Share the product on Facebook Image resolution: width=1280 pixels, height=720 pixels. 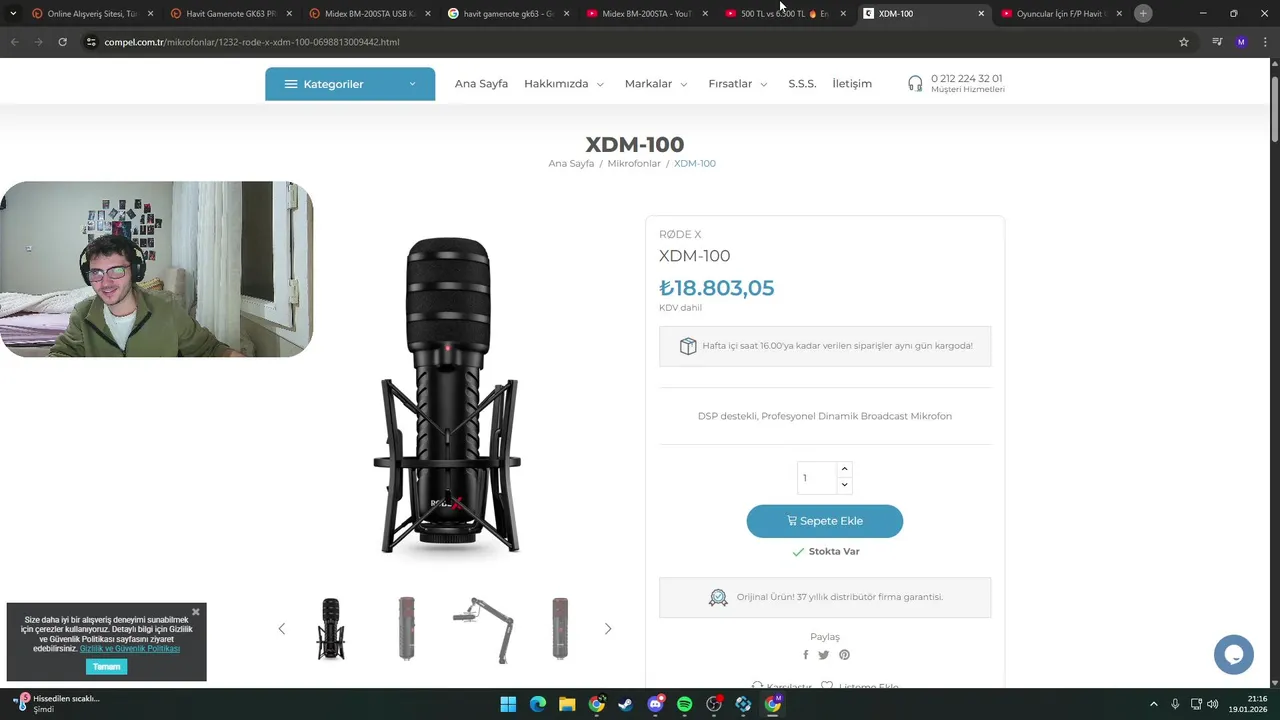pos(806,655)
